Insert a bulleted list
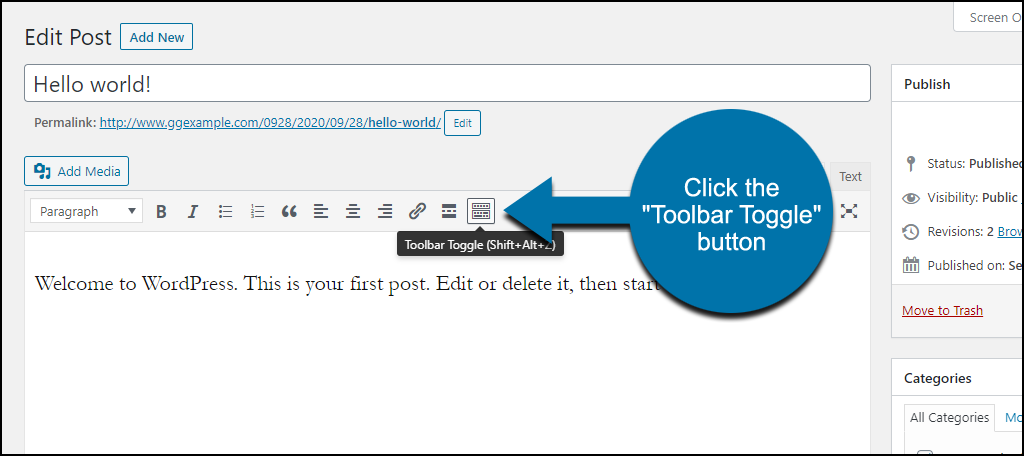The height and width of the screenshot is (456, 1024). click(225, 212)
